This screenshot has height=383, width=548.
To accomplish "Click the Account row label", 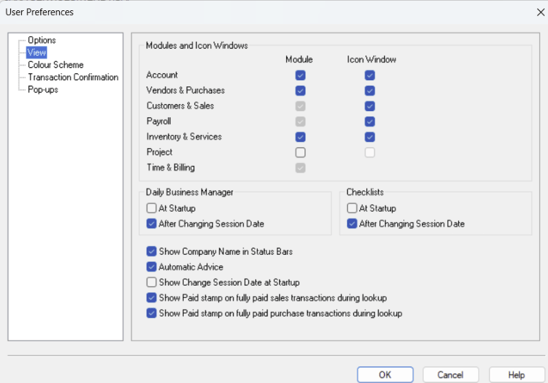I will point(162,75).
